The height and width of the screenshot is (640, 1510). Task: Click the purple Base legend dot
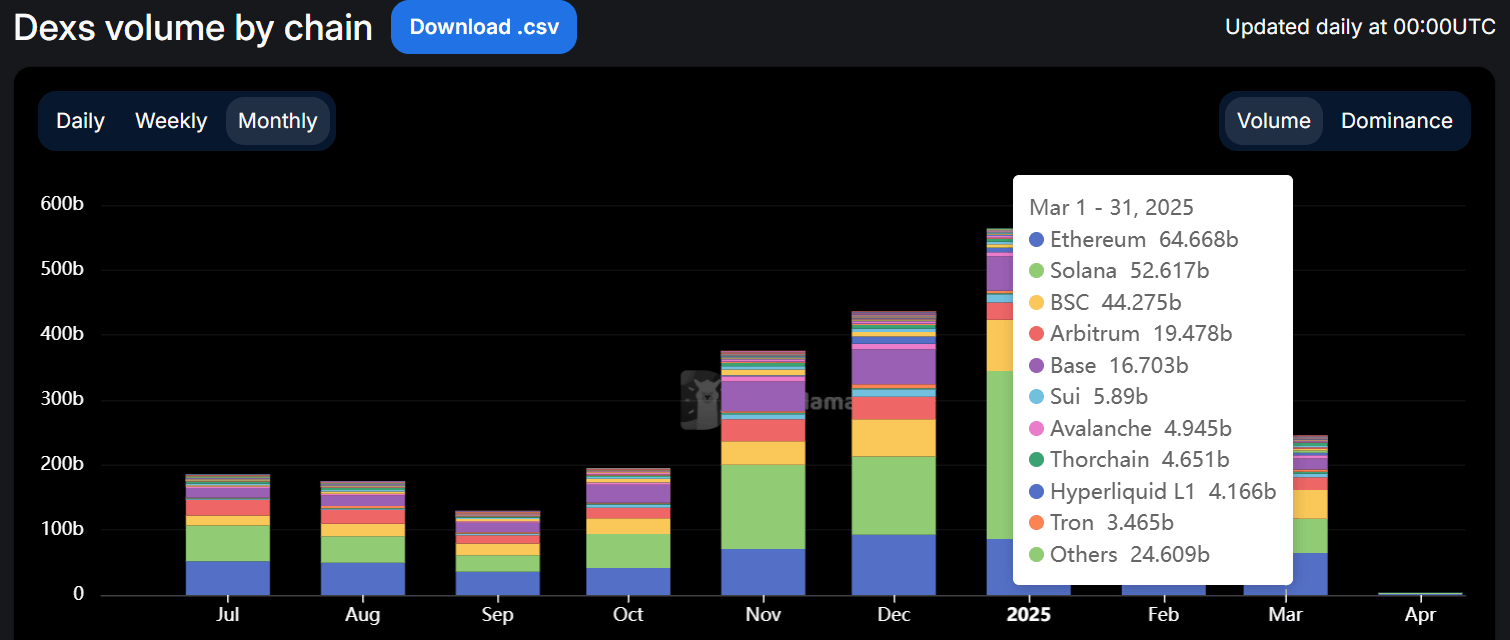1036,365
